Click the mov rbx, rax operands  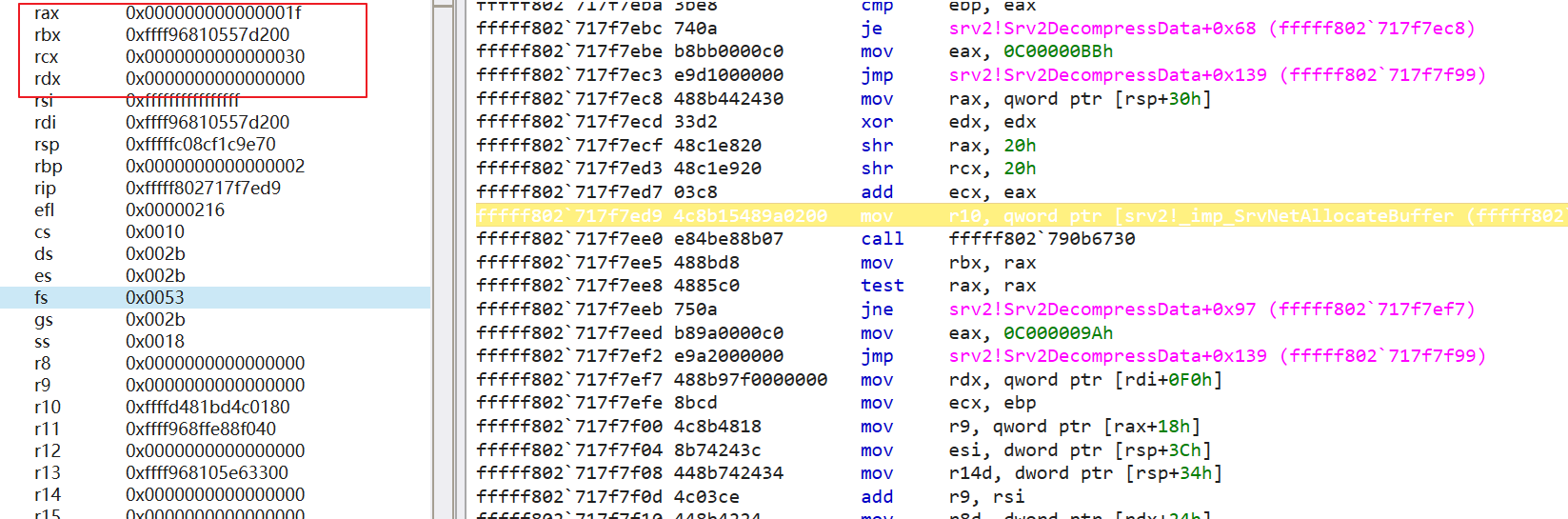coord(993,263)
